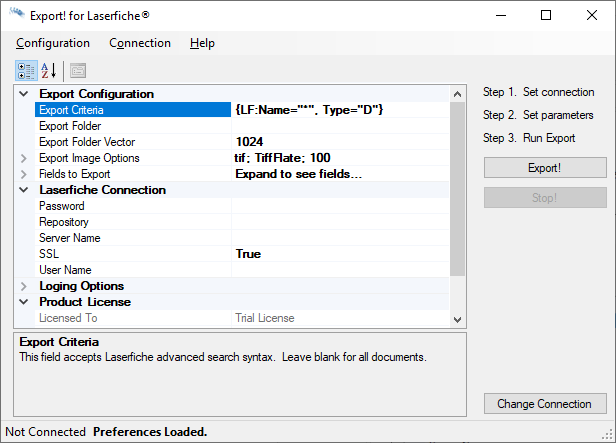Viewport: 616px width, 443px height.
Task: Open the Connection menu
Action: pos(140,43)
